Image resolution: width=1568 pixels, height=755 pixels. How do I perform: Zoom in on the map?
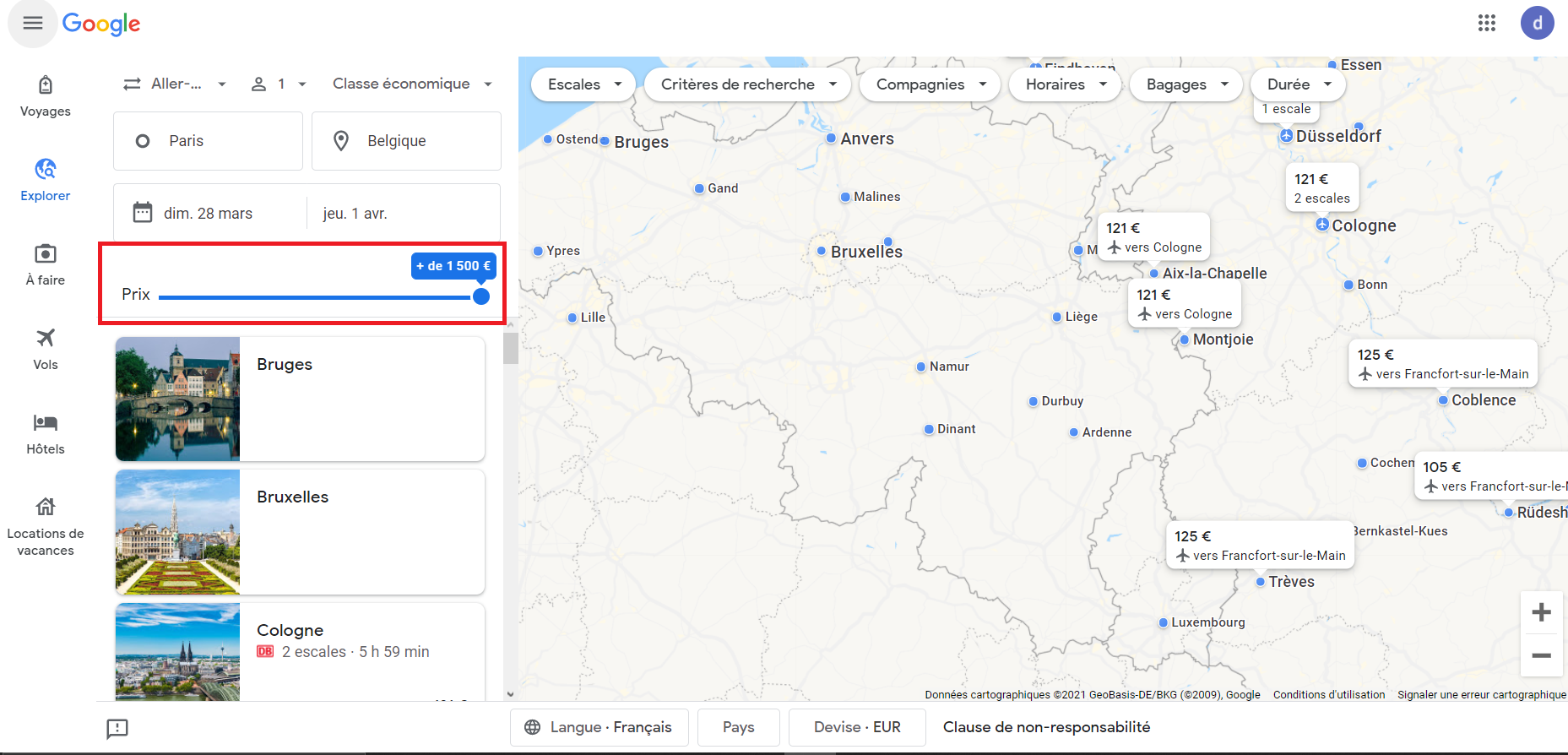pyautogui.click(x=1541, y=612)
